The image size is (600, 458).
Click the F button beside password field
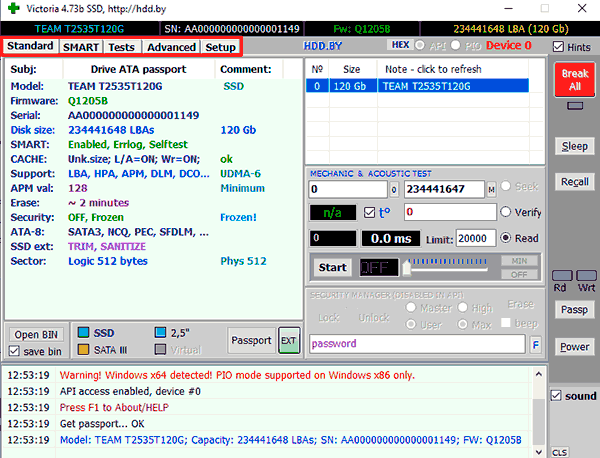pos(536,345)
